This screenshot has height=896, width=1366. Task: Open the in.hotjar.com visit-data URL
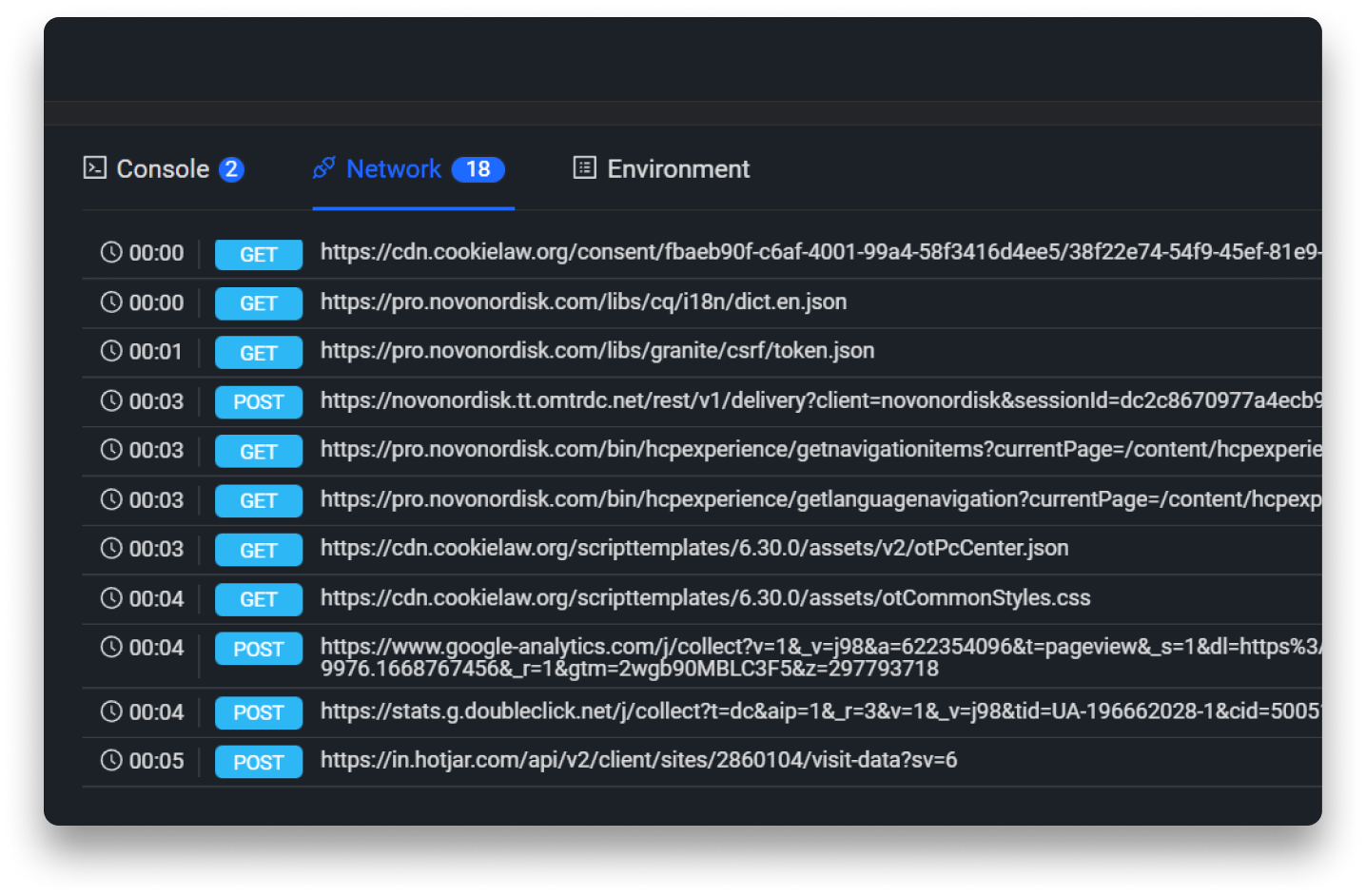(638, 760)
